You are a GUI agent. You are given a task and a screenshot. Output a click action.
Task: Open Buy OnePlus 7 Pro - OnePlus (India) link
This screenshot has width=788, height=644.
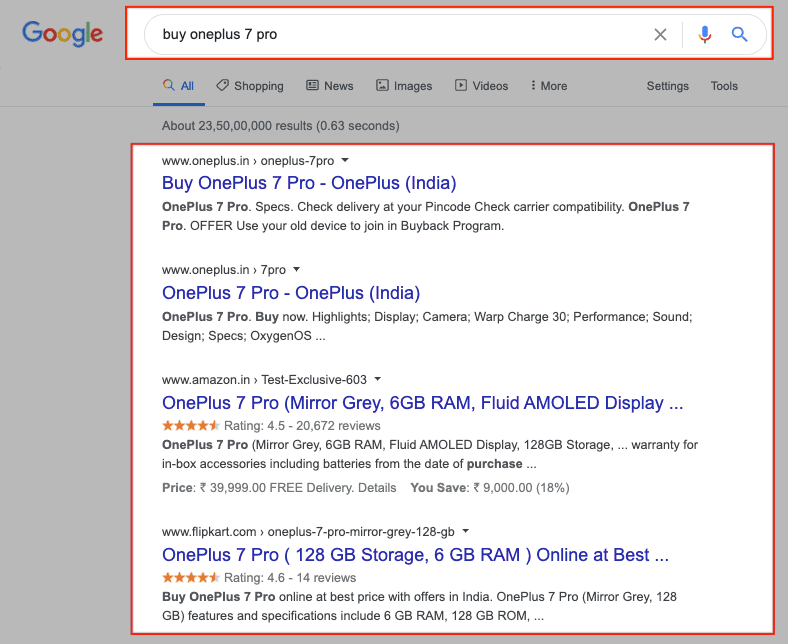click(x=309, y=183)
